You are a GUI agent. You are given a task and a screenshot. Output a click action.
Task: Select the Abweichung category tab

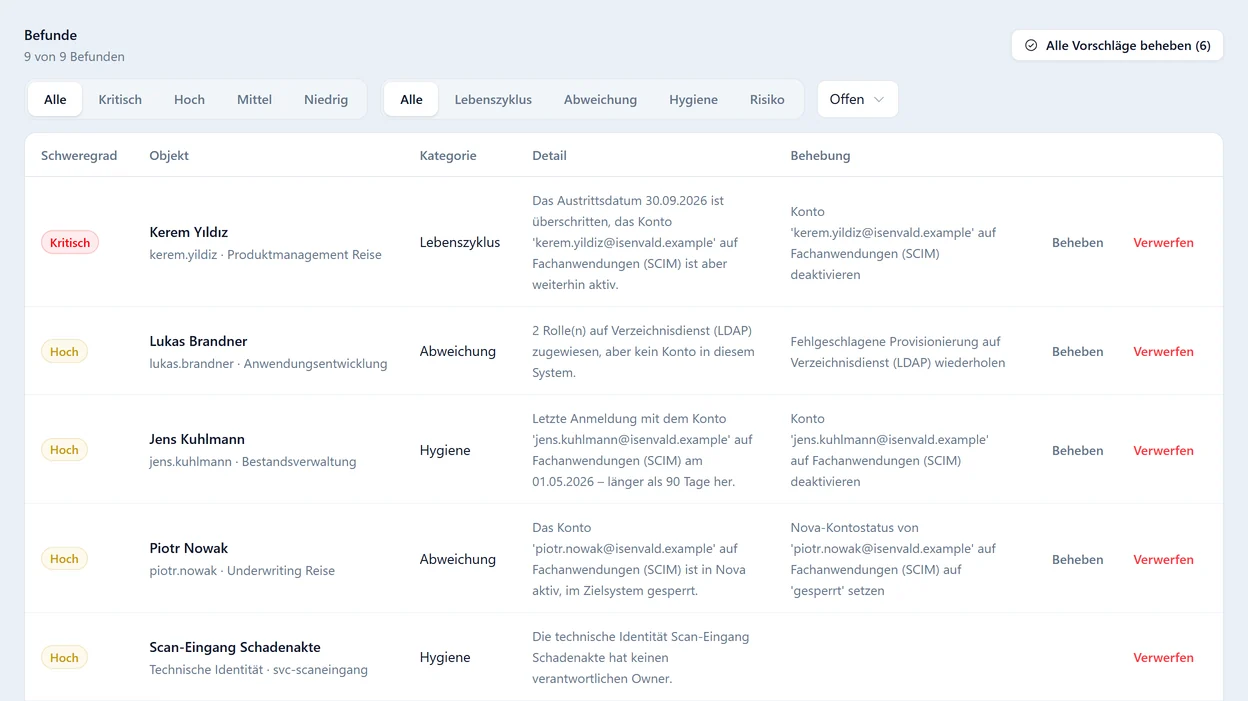click(600, 99)
